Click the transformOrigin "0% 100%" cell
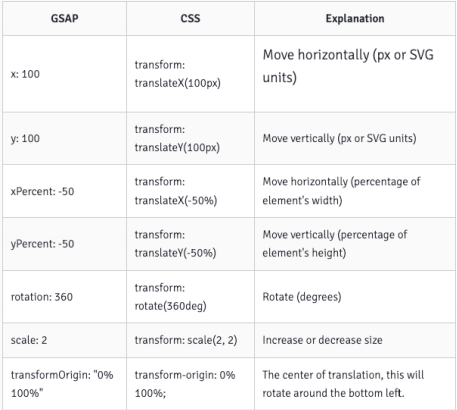Viewport: 457px width, 410px height. pos(64,384)
